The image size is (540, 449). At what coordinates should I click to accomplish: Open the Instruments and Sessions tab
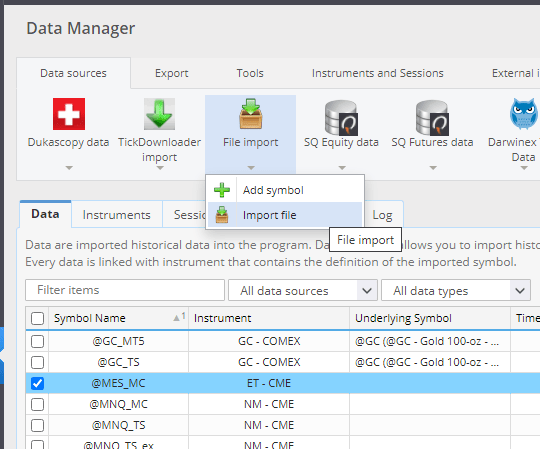click(377, 73)
